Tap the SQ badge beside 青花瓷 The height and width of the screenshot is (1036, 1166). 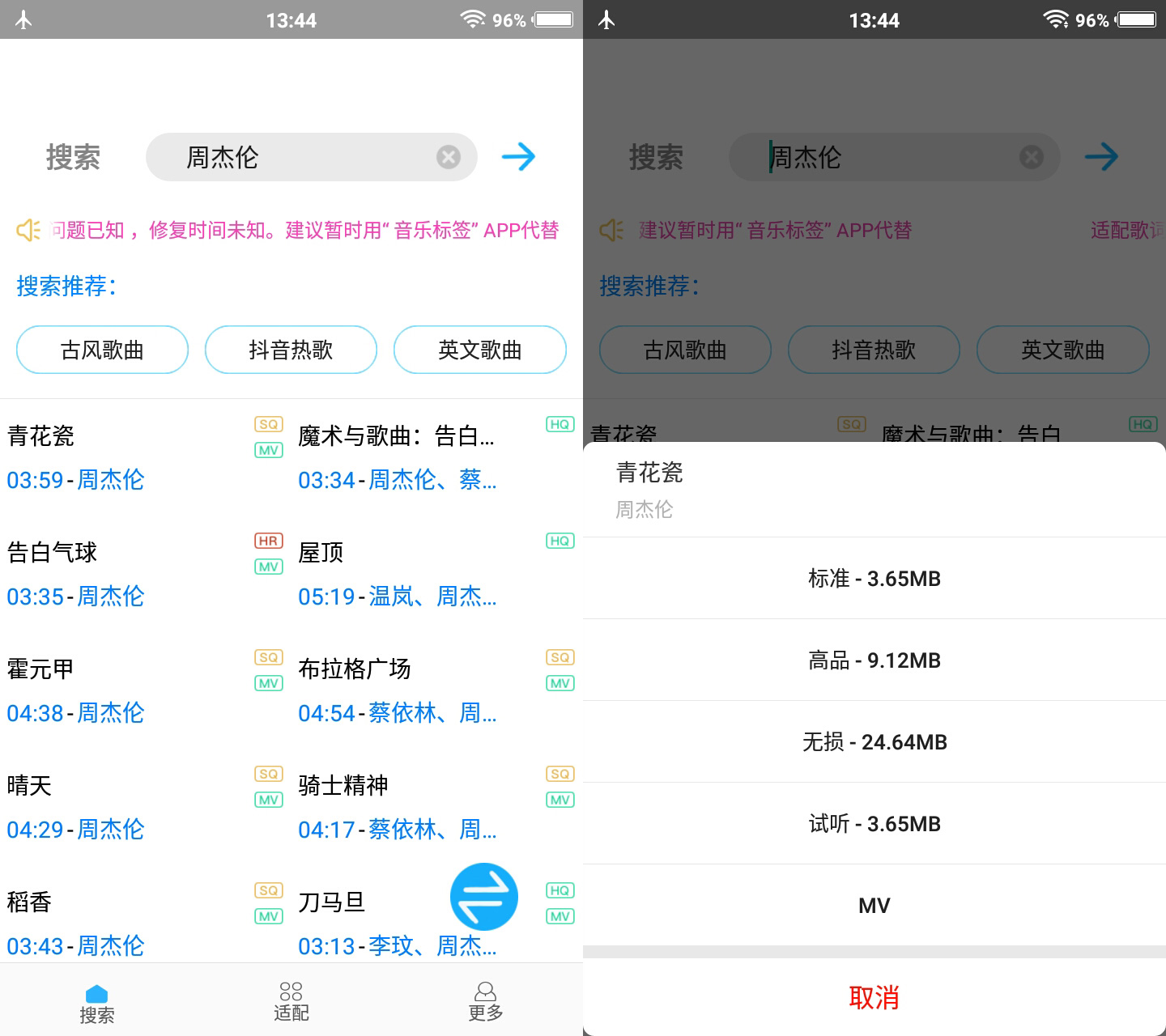(x=269, y=424)
